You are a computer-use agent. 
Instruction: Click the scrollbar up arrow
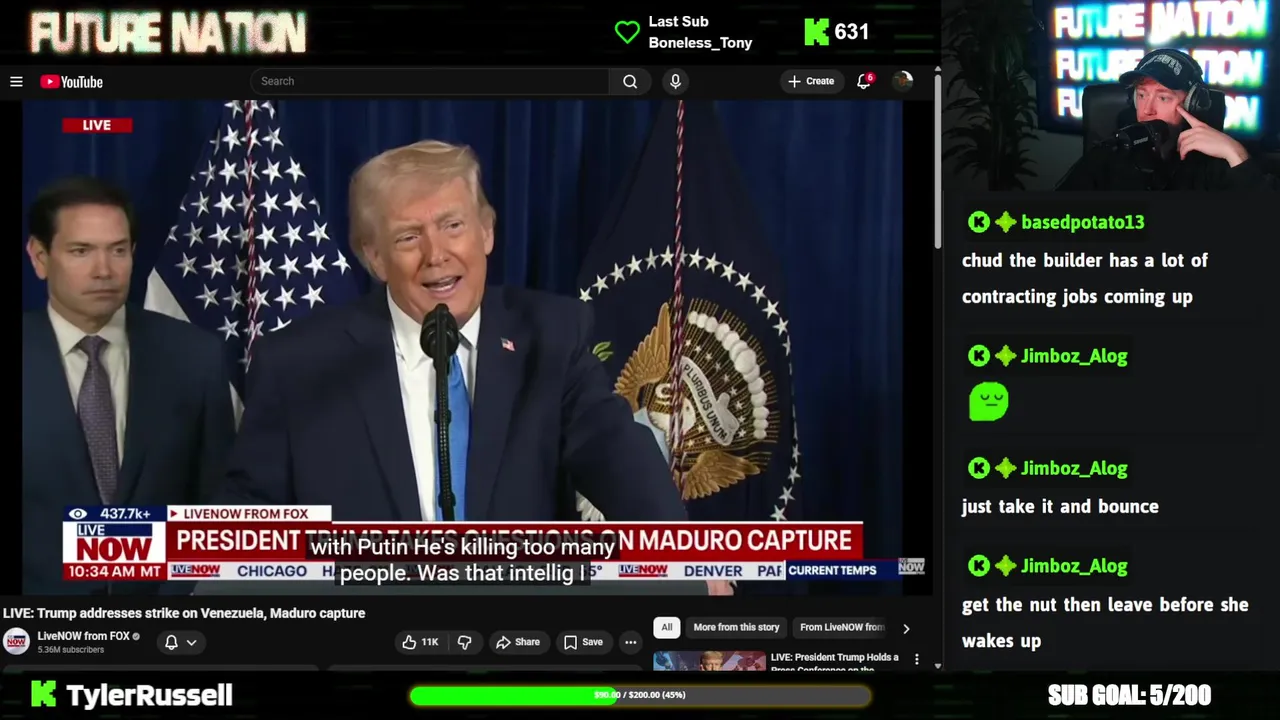point(937,71)
